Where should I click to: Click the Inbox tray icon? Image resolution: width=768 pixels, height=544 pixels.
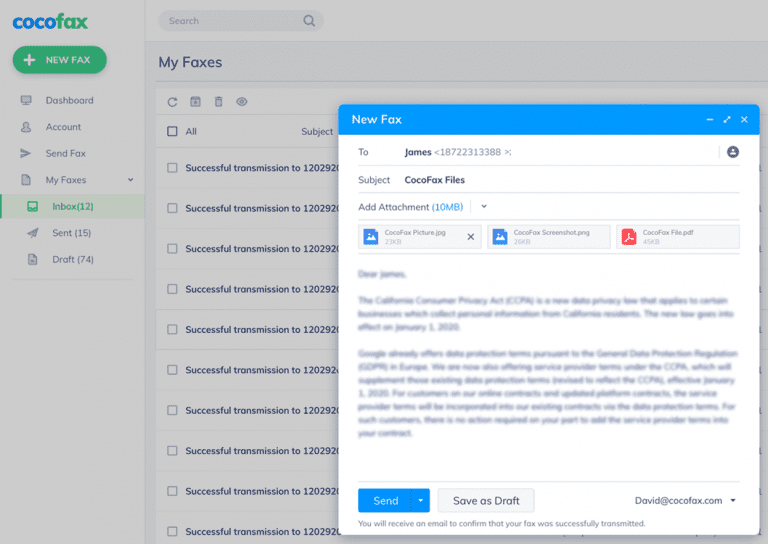32,206
